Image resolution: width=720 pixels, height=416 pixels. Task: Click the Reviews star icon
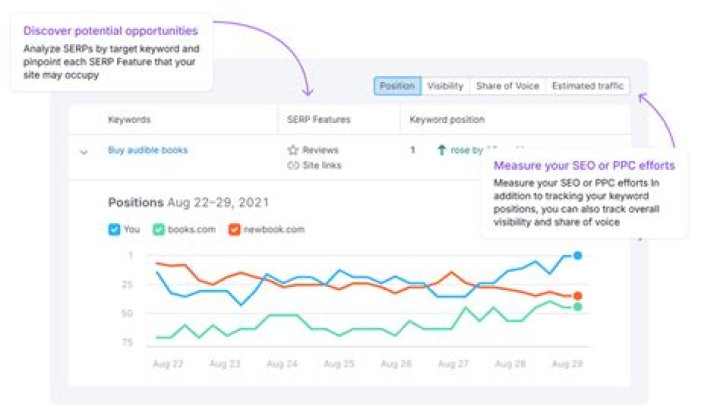pos(293,150)
